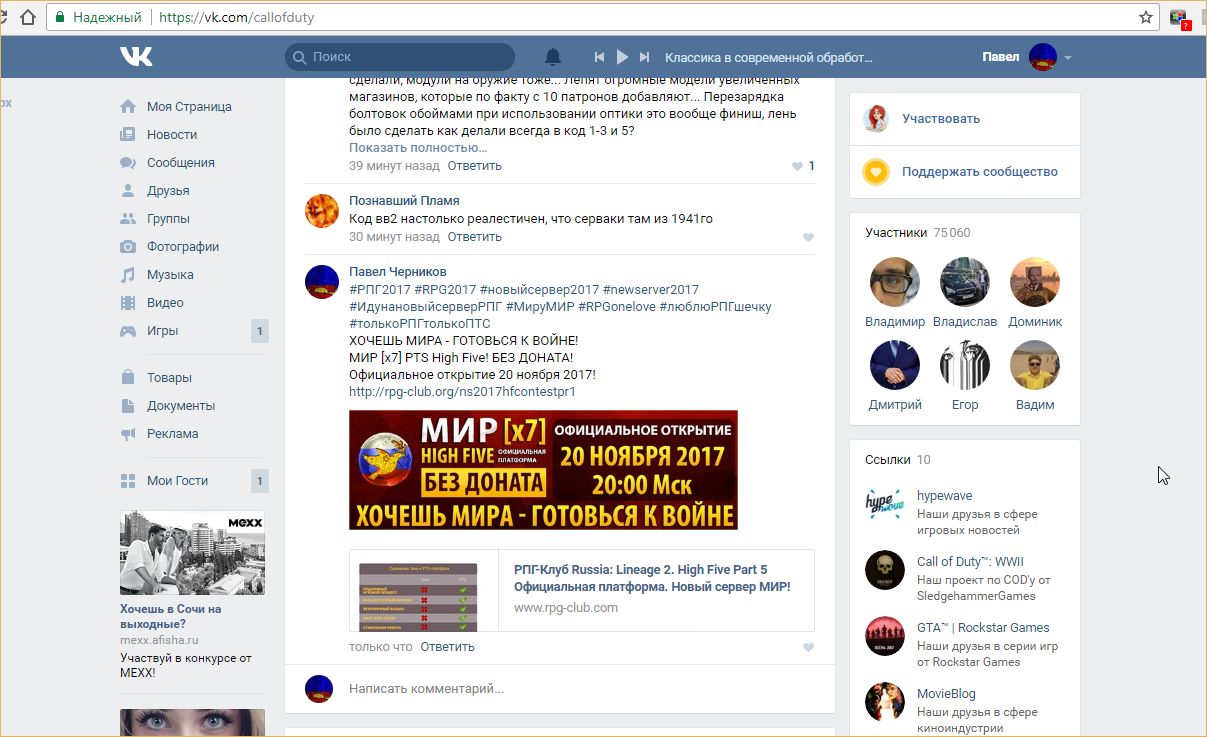Open member Владислав's avatar
Image resolution: width=1207 pixels, height=737 pixels.
[x=965, y=282]
